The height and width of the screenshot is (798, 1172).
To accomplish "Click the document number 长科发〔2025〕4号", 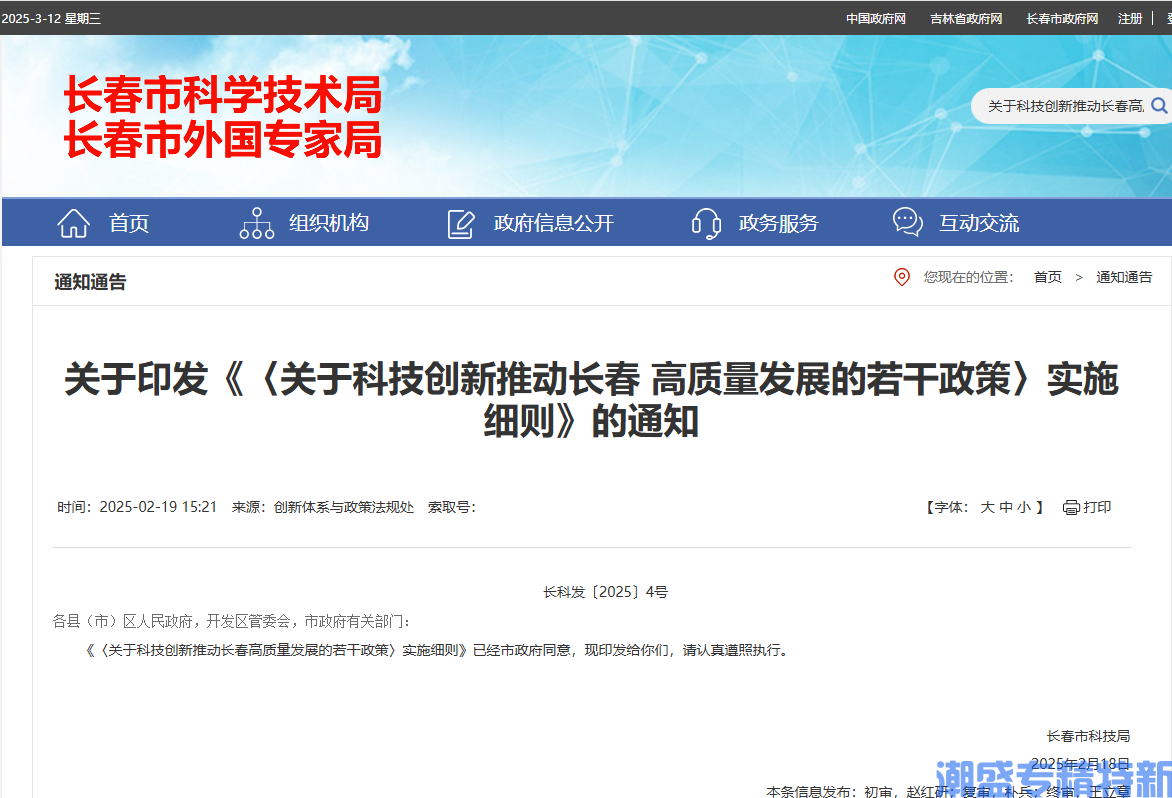I will [x=605, y=592].
